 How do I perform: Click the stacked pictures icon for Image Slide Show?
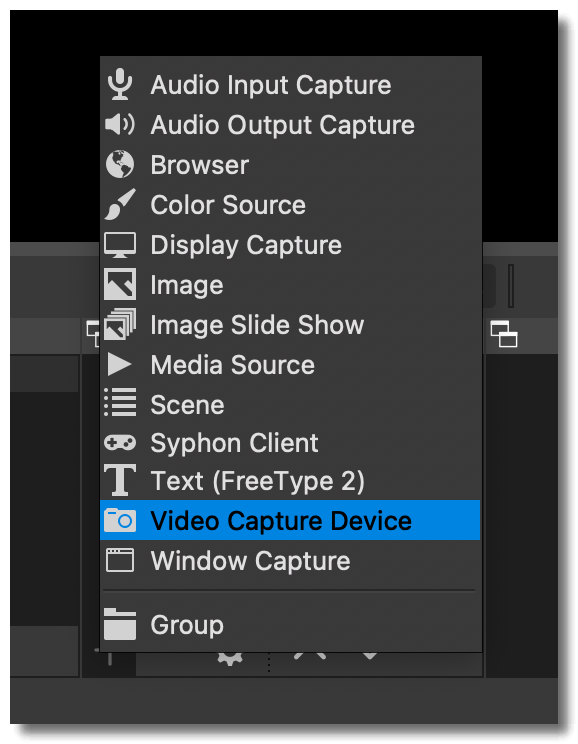coord(120,324)
